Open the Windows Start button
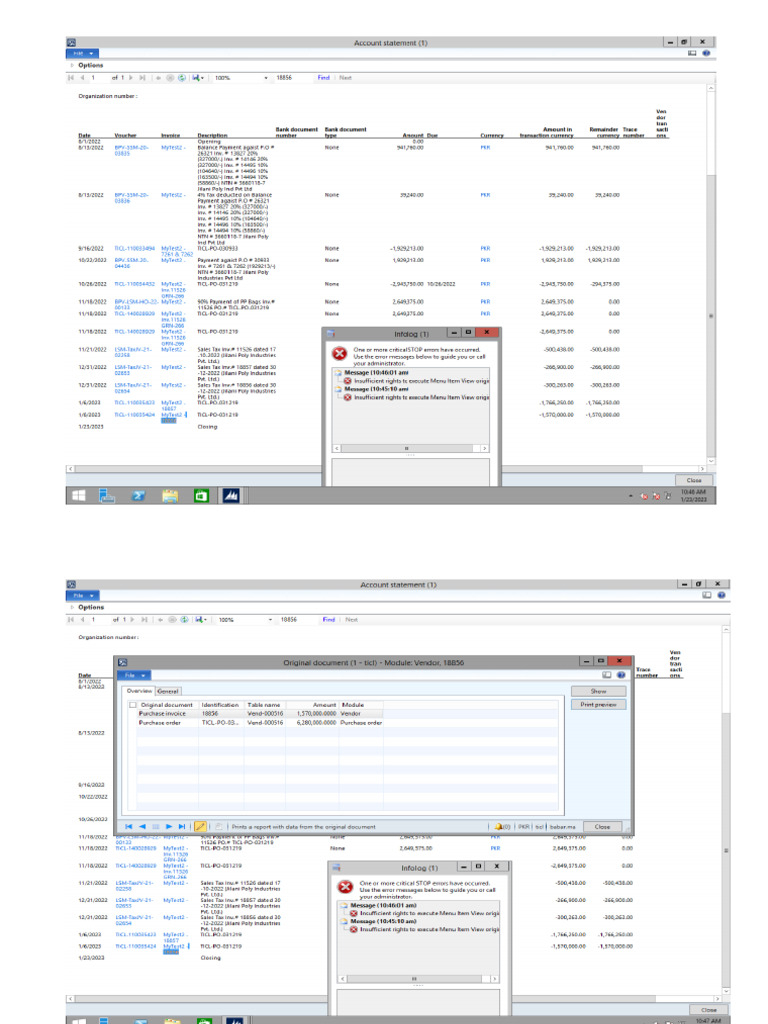Image resolution: width=768 pixels, height=1024 pixels. 78,496
